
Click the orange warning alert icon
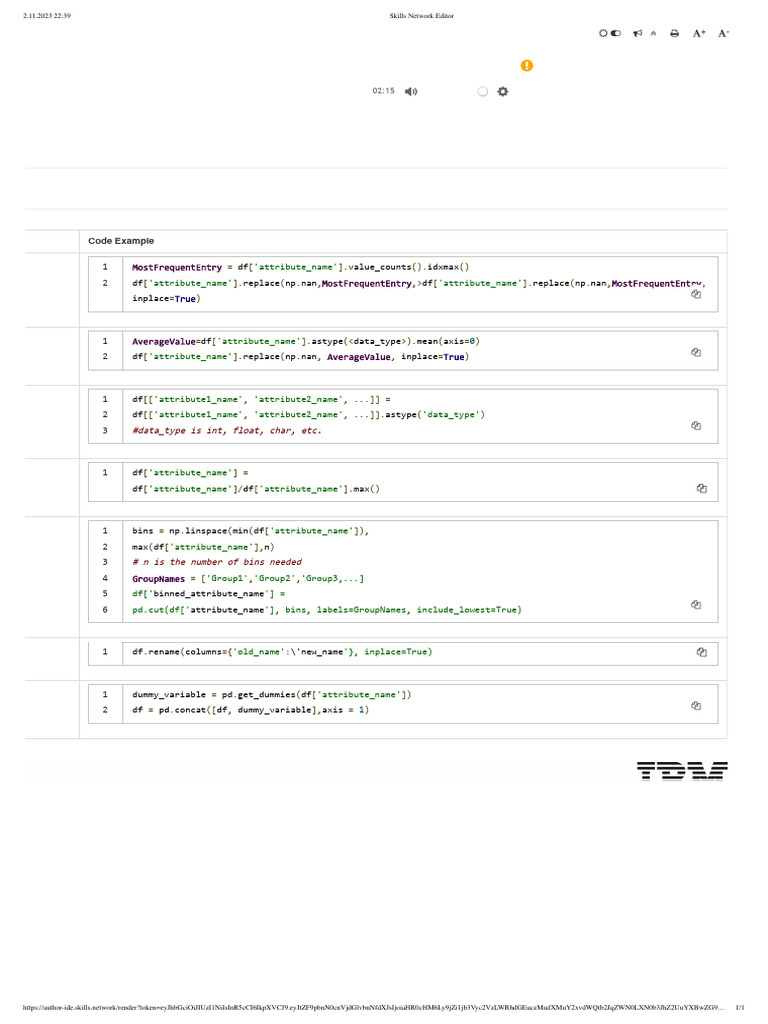point(527,66)
